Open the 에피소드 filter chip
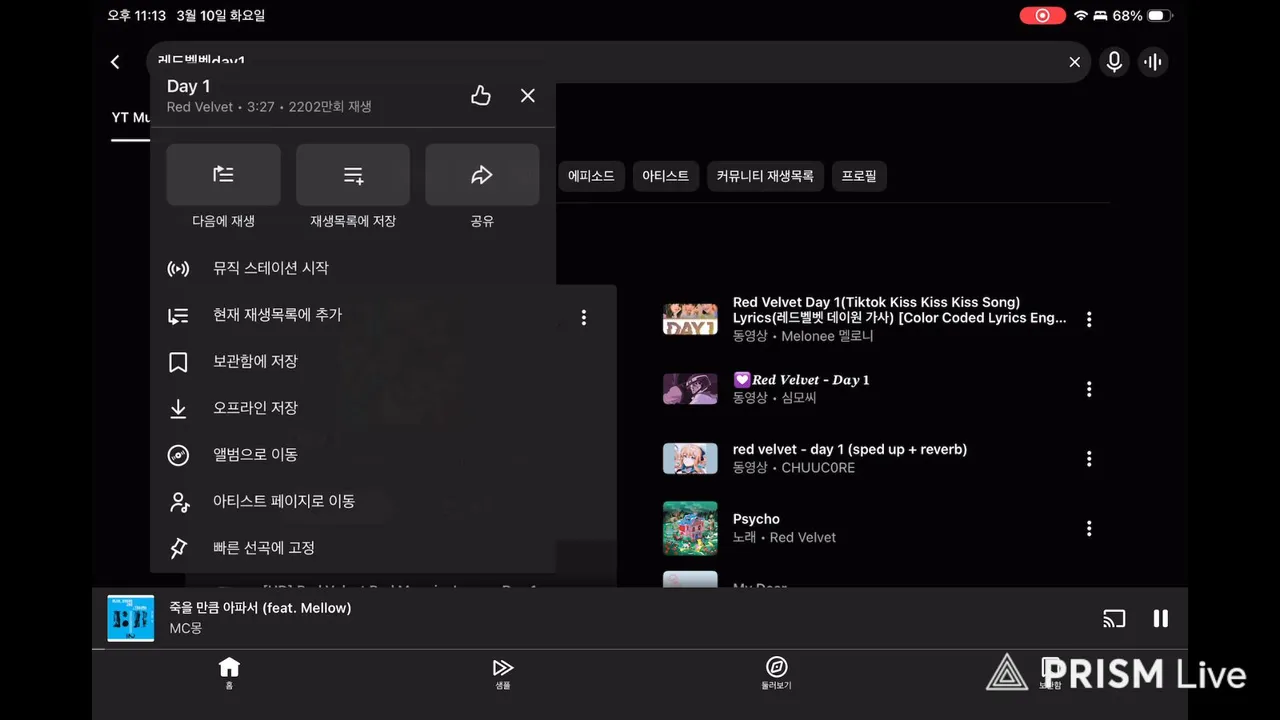 pos(591,176)
